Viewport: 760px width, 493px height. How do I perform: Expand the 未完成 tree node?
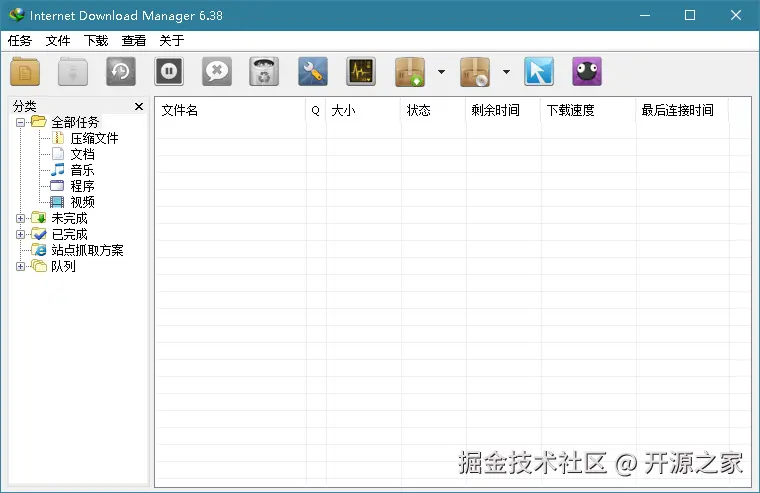click(x=20, y=218)
